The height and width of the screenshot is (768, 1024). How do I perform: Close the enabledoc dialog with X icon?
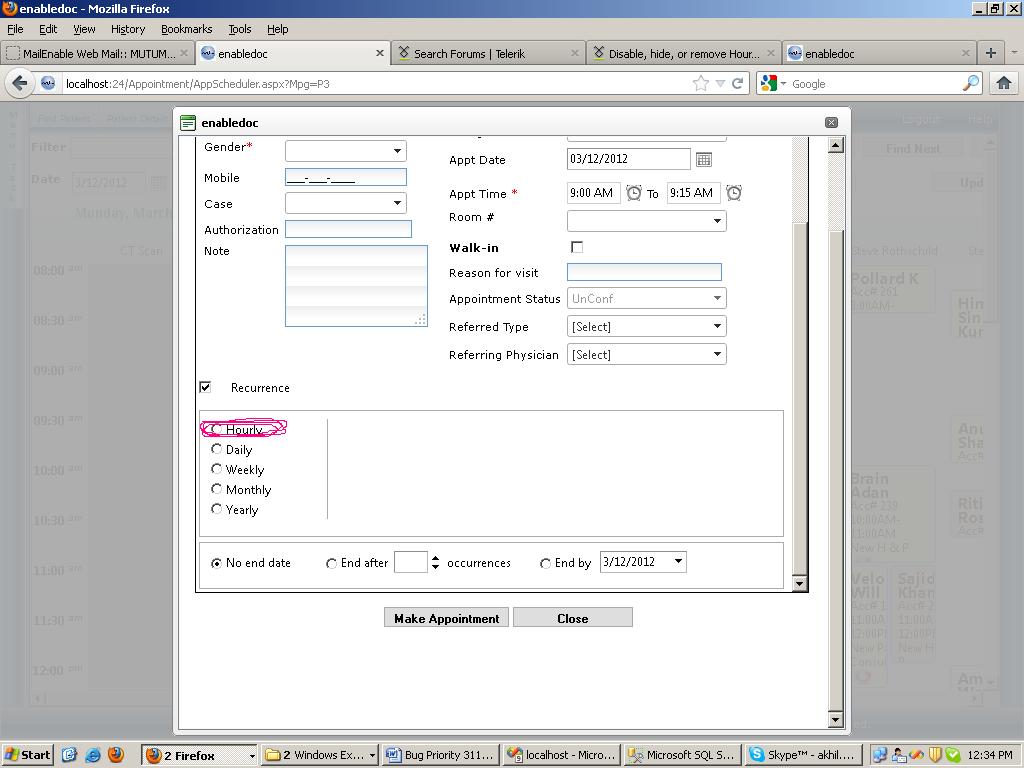pyautogui.click(x=831, y=122)
